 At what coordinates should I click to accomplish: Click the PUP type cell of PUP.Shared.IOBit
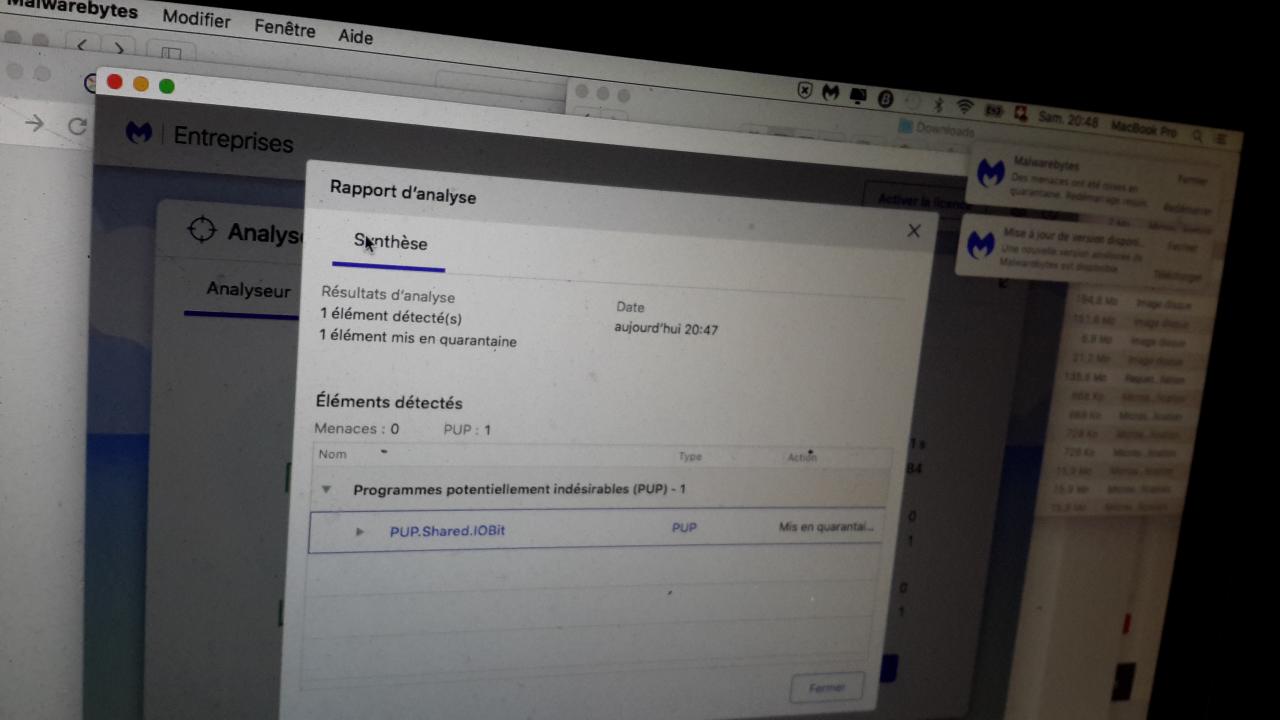tap(684, 527)
